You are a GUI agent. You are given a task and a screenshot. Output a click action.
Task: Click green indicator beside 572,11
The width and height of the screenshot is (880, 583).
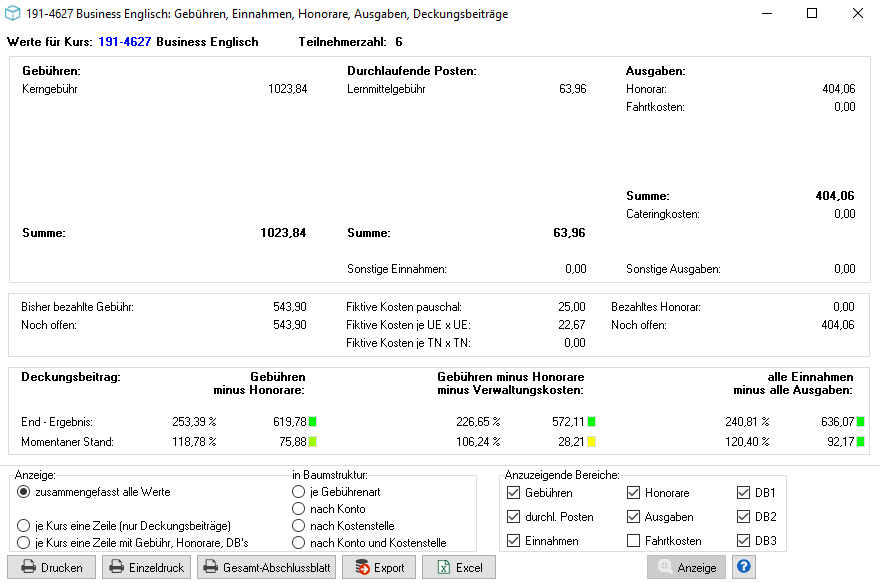(591, 421)
